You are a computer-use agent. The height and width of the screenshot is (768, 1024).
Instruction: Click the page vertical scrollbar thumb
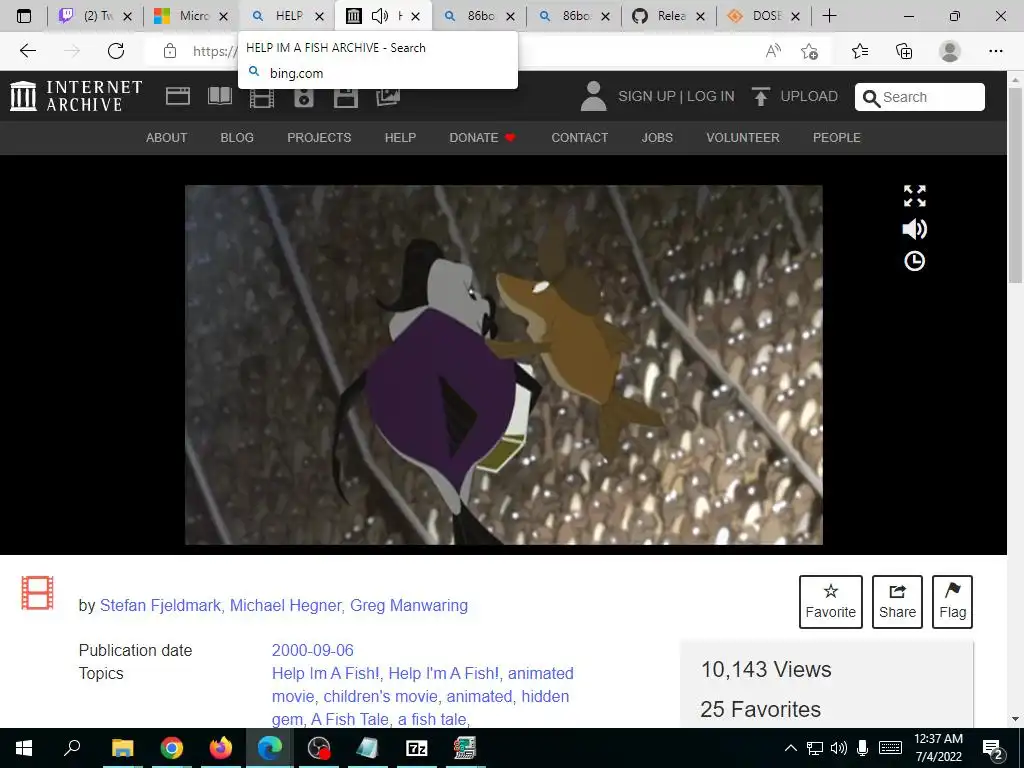1015,185
